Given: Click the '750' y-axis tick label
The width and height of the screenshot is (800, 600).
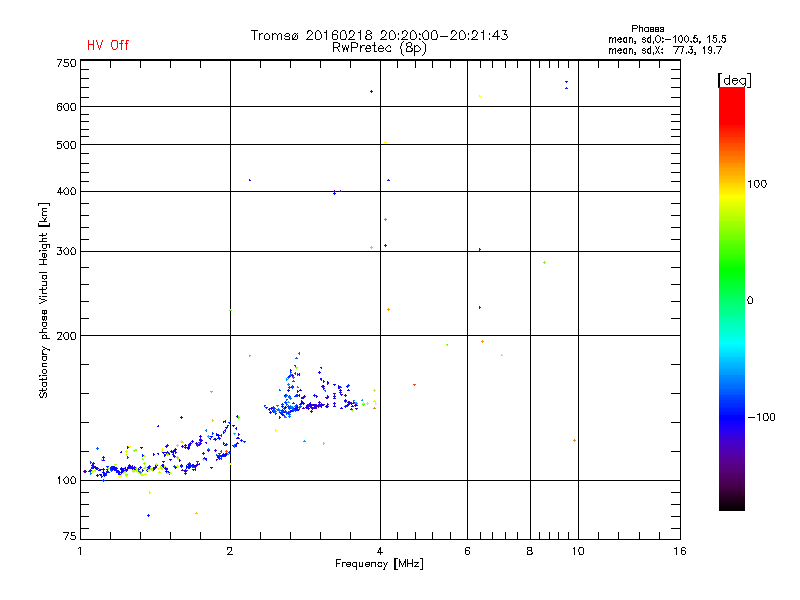Looking at the screenshot, I should pos(66,63).
